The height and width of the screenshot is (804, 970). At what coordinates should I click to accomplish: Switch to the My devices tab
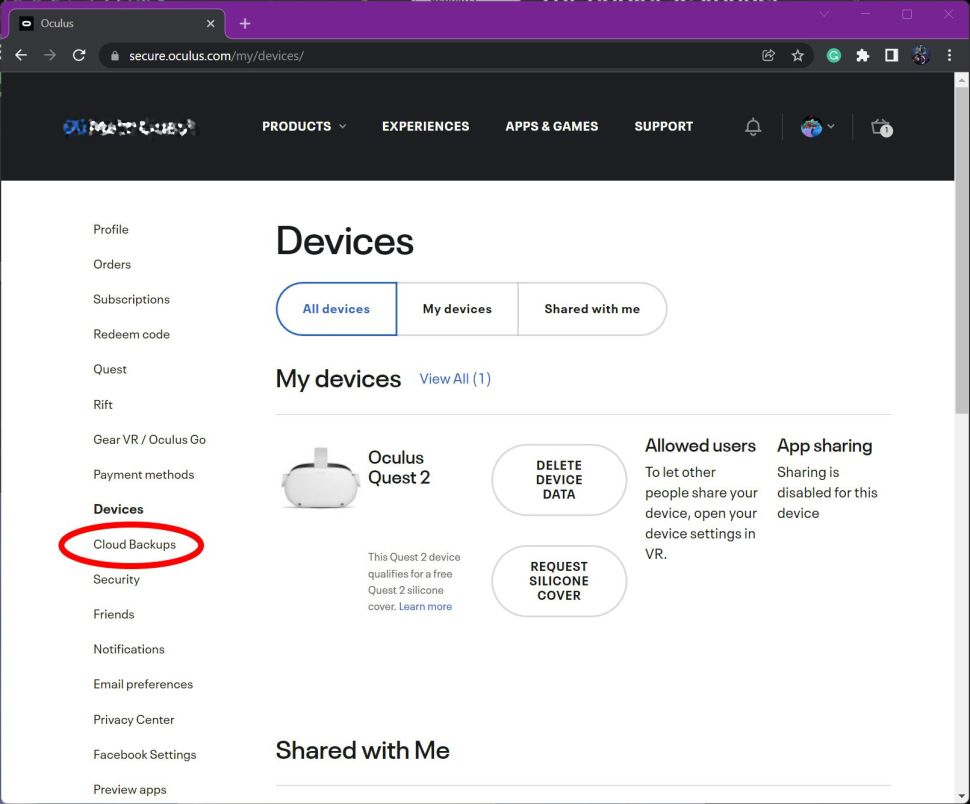[457, 309]
